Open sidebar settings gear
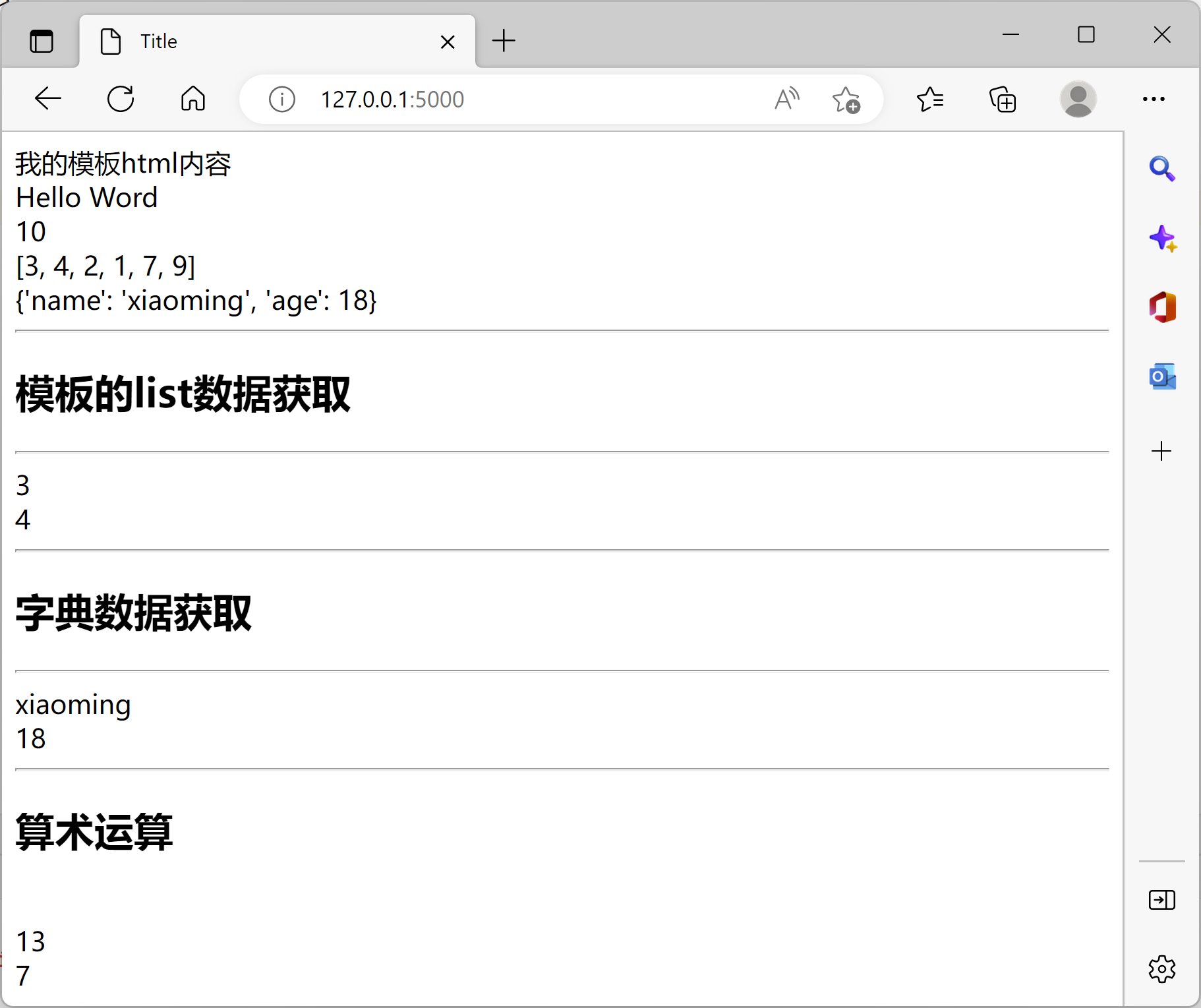This screenshot has width=1201, height=1008. (1161, 969)
